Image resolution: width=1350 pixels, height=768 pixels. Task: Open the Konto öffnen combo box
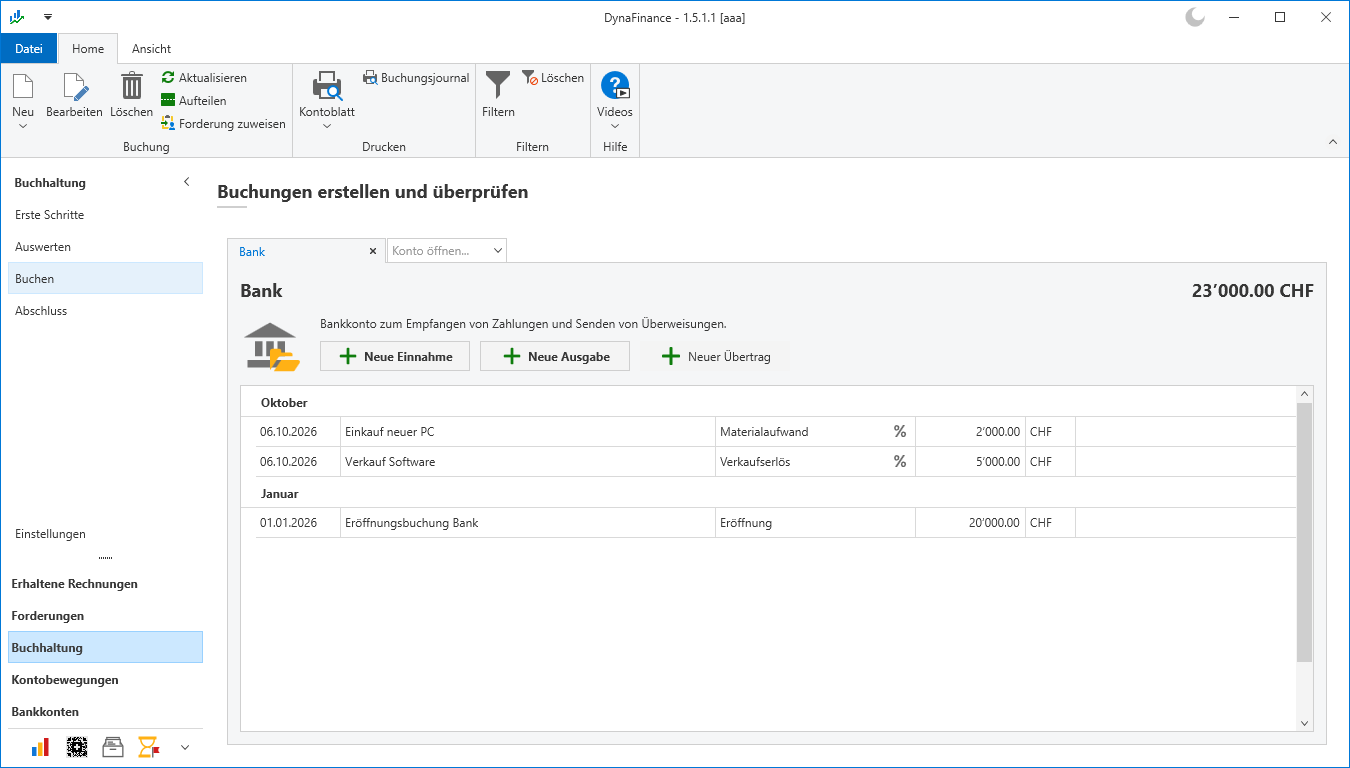pos(447,250)
